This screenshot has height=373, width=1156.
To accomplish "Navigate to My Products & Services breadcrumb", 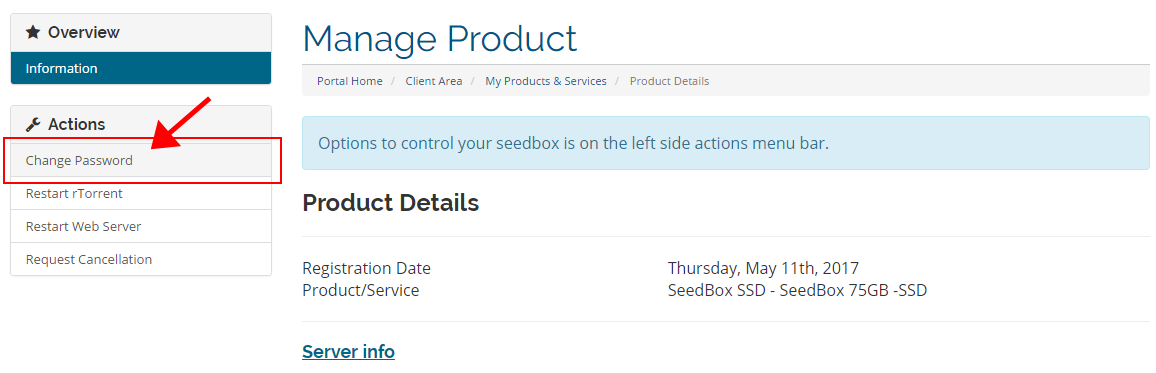I will pos(546,81).
